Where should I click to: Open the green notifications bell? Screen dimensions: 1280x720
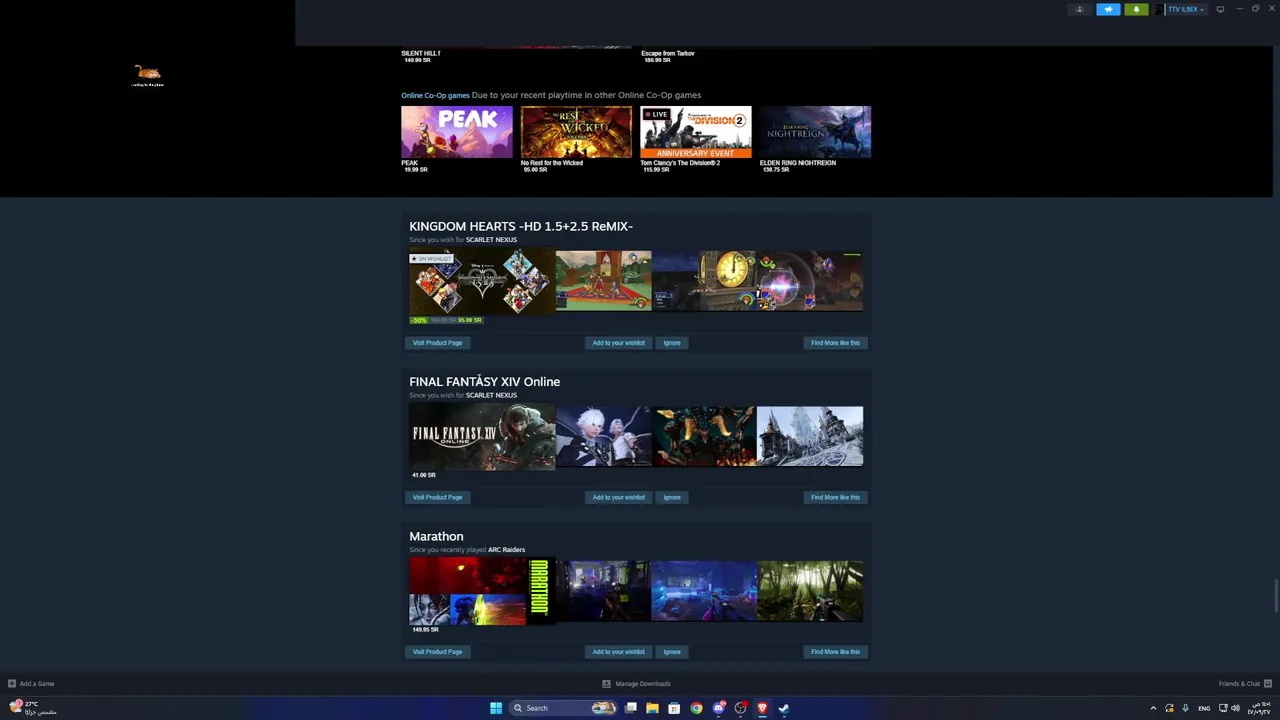(x=1136, y=9)
